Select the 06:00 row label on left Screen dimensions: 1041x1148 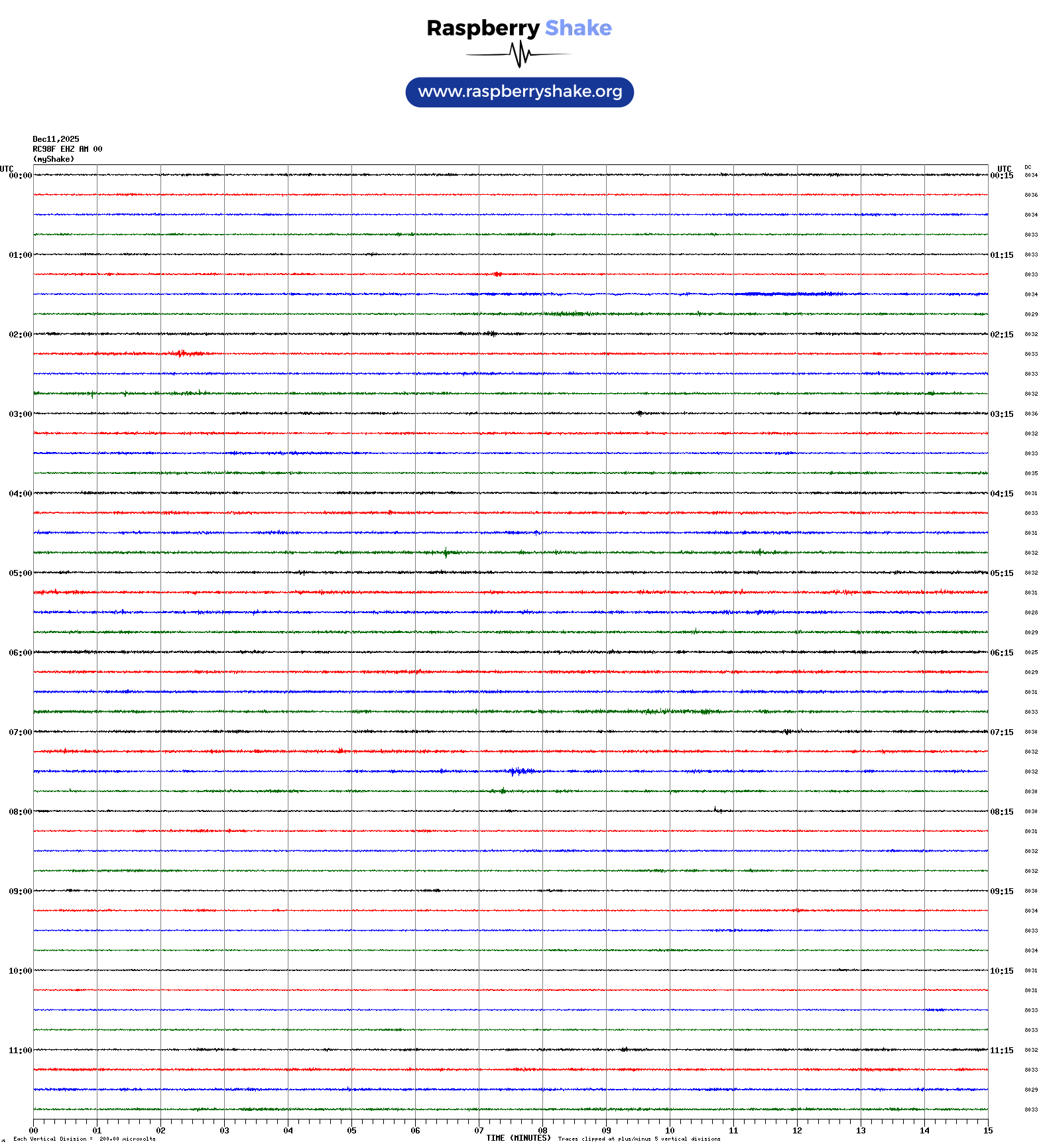coord(20,653)
